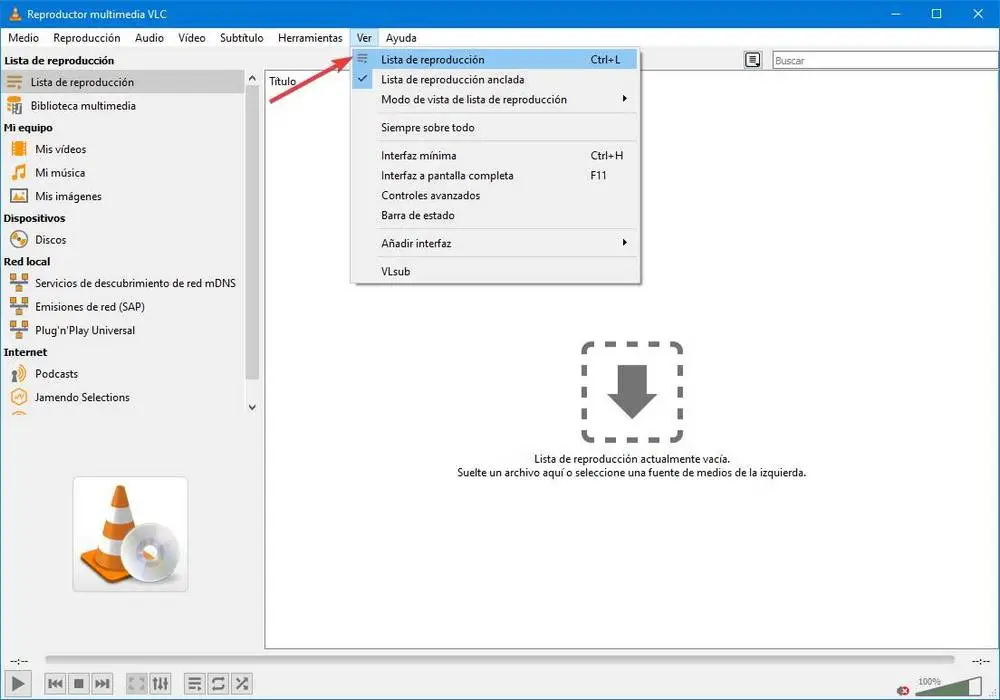Toggle fullscreen video button
This screenshot has height=700, width=1000.
[136, 683]
